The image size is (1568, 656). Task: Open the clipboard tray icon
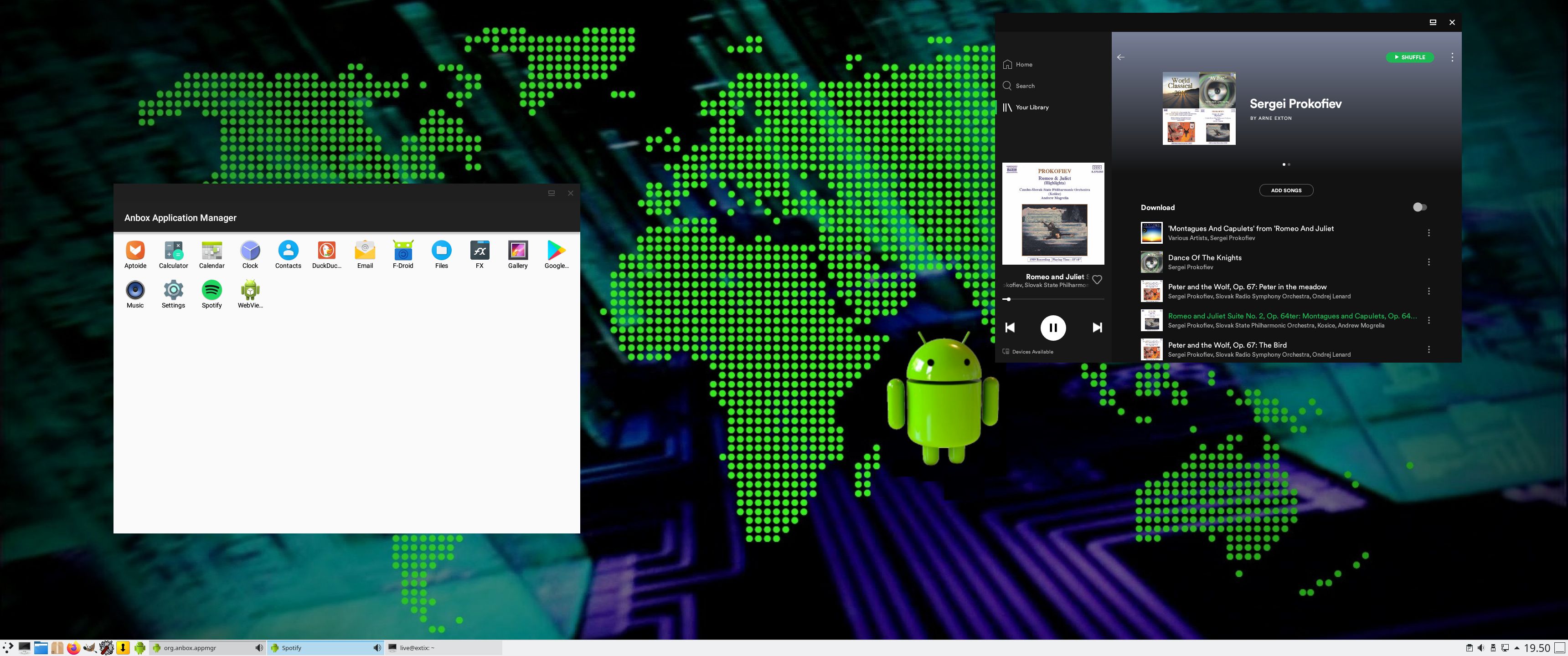1470,648
